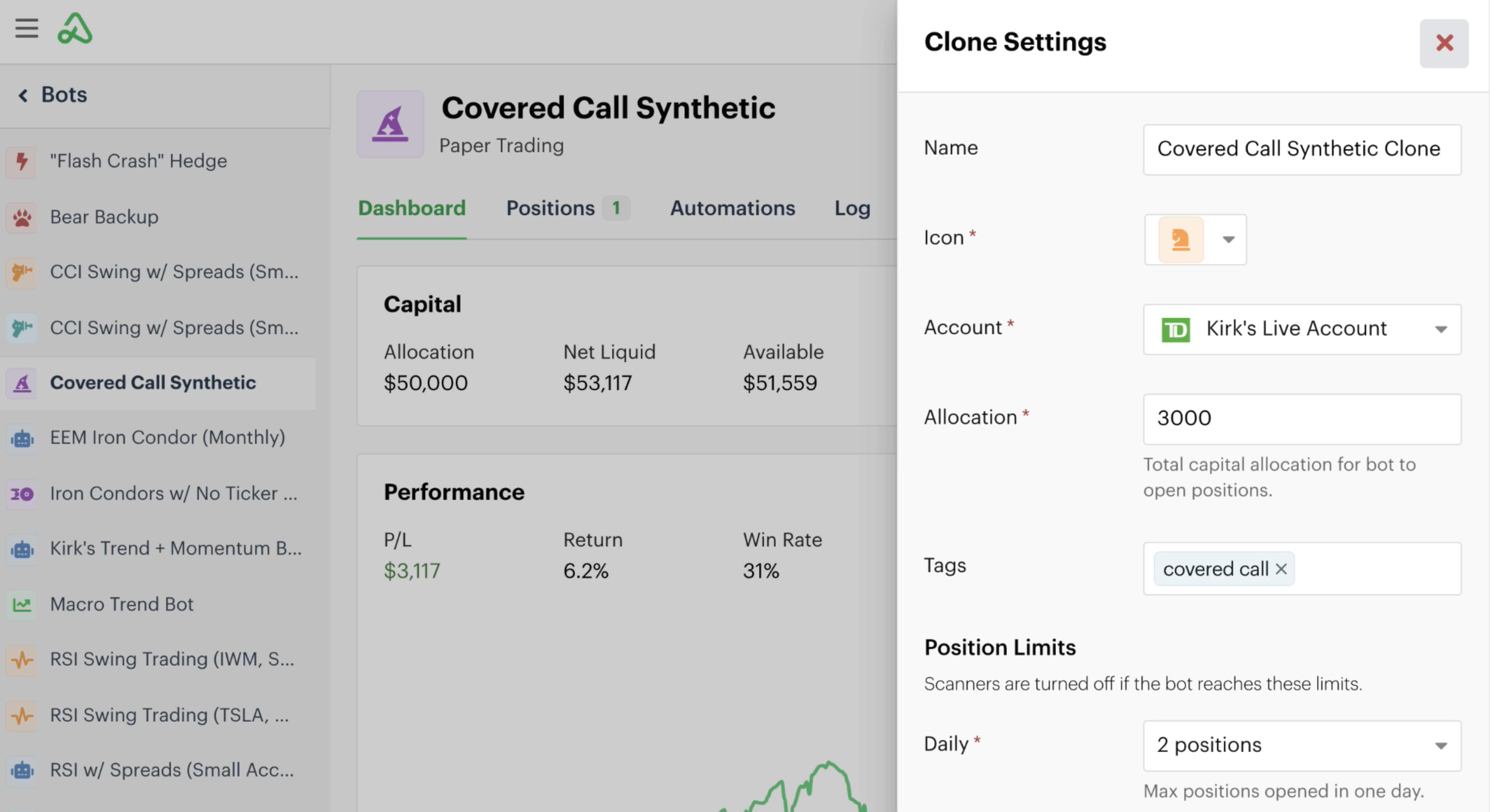
Task: Click the Name input field
Action: coord(1302,149)
